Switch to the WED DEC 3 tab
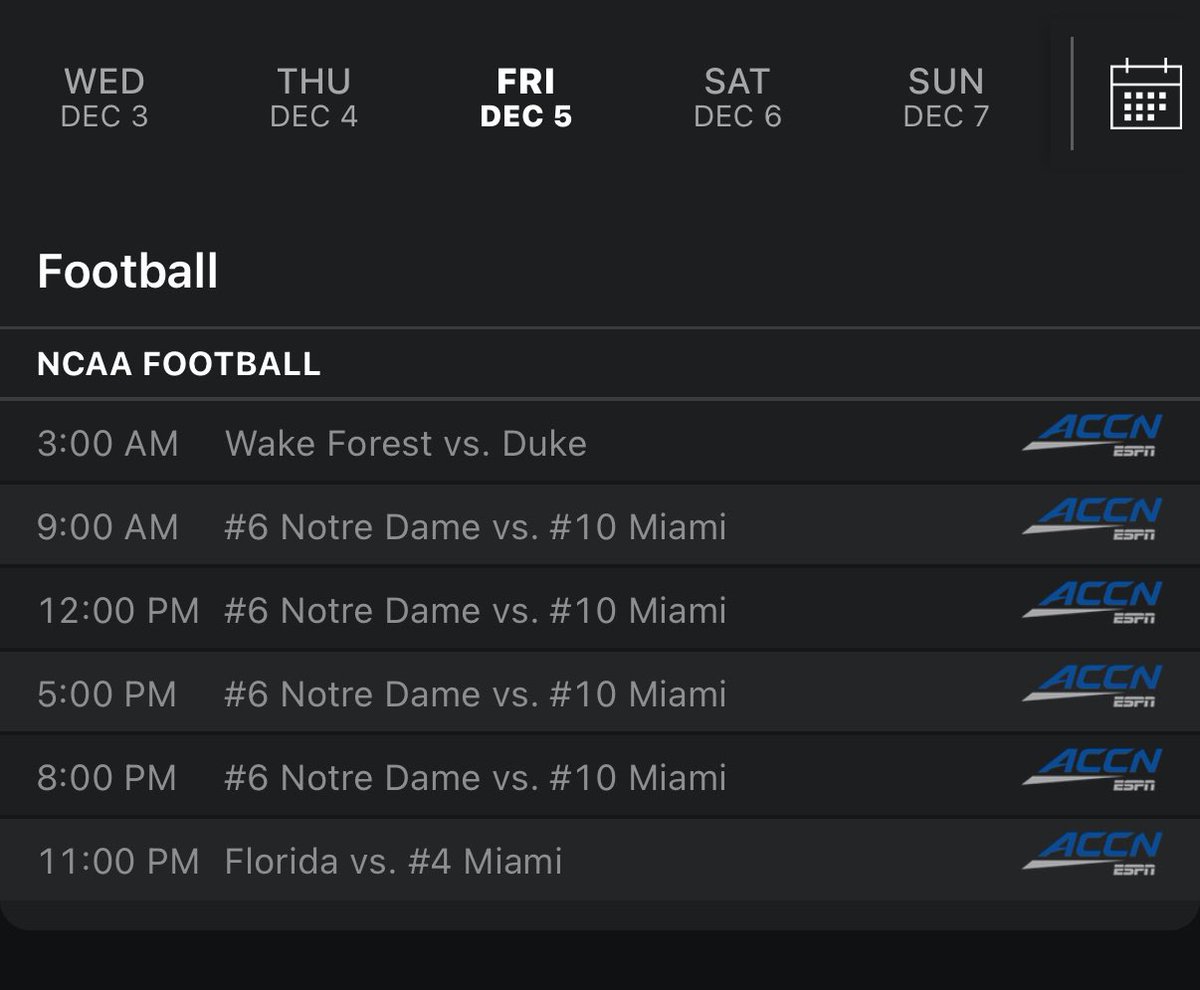Viewport: 1200px width, 990px height. (x=104, y=97)
